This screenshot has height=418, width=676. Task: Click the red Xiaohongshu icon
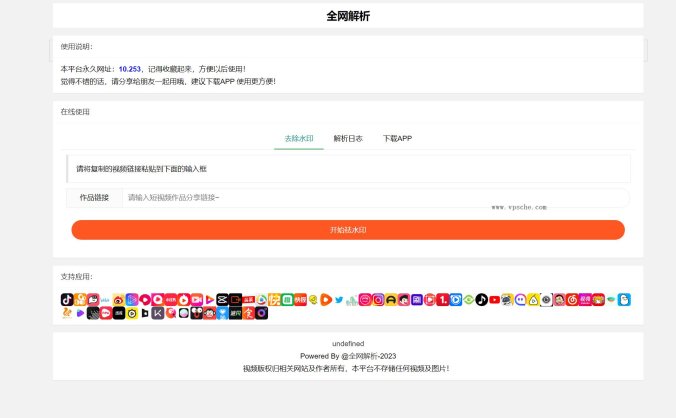170,299
